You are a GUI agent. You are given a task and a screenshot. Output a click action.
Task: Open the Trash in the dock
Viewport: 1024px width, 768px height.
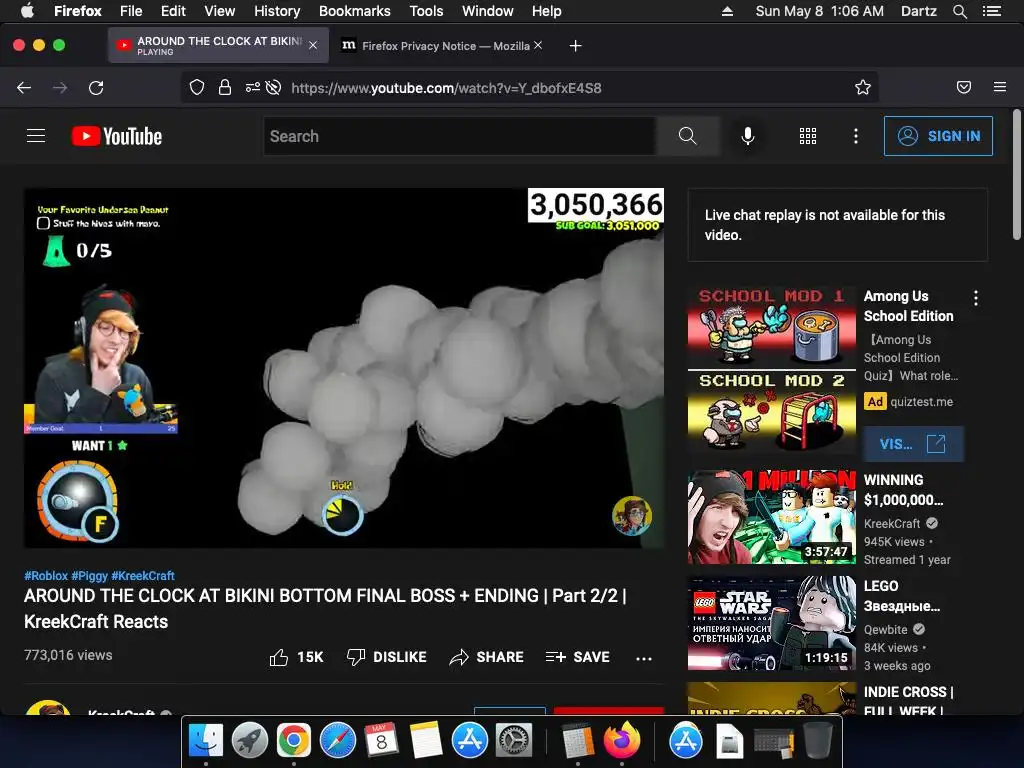[818, 741]
